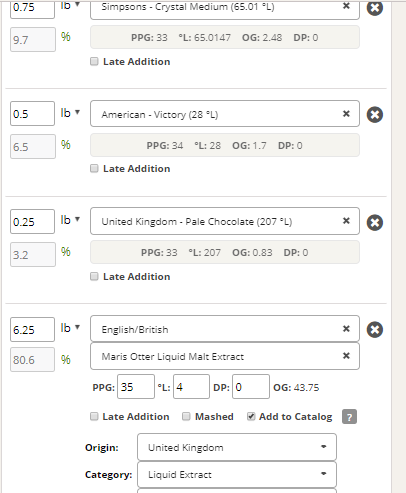Viewport: 406px width, 493px height.
Task: Change the lb unit for the 0.5 amount
Action: 70,113
